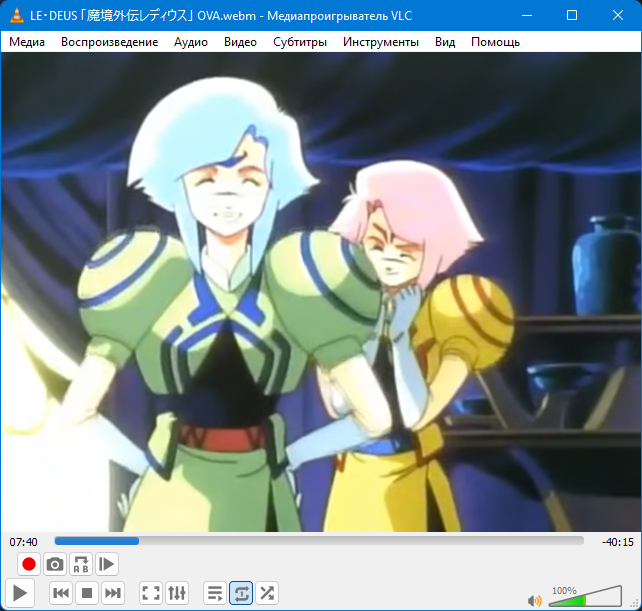
Task: Open the Субтитры menu
Action: 300,42
